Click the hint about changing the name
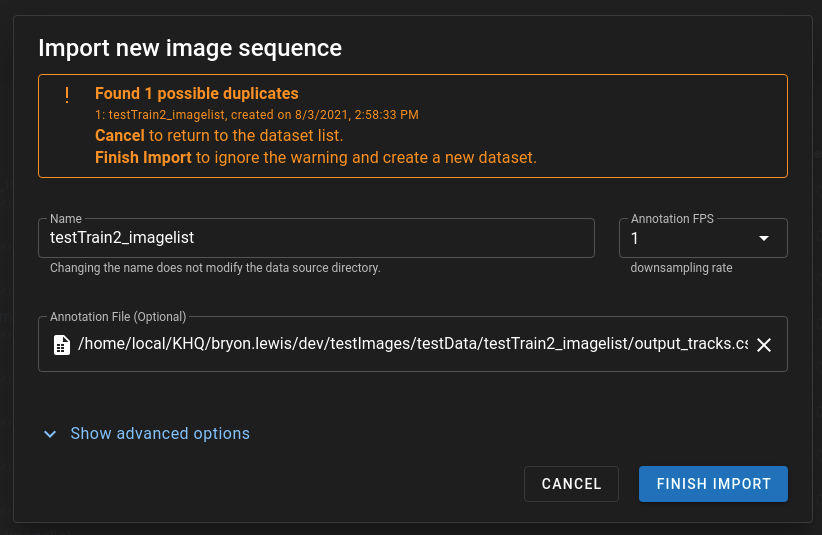 point(215,268)
